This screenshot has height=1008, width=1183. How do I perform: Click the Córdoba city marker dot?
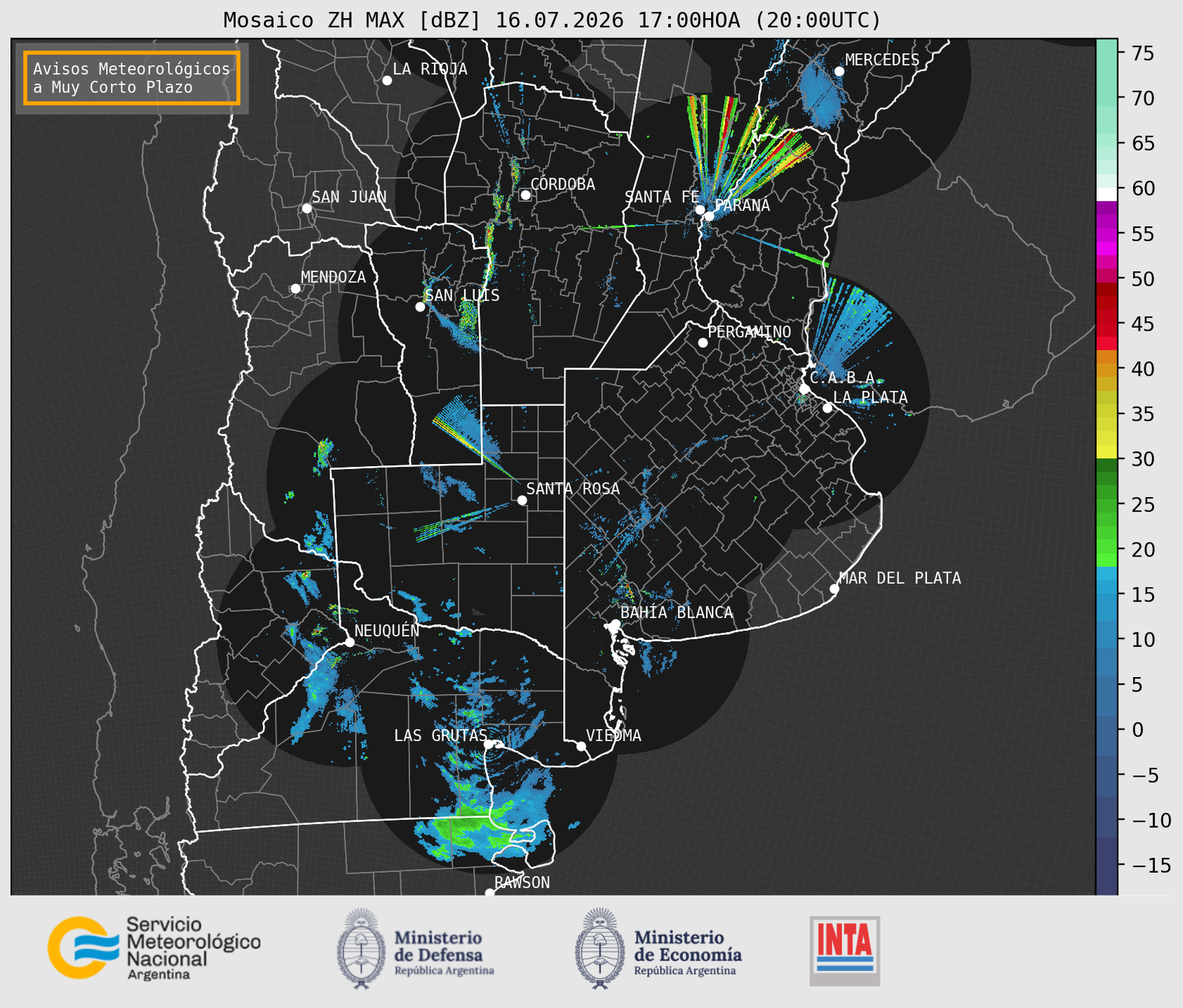tap(525, 195)
